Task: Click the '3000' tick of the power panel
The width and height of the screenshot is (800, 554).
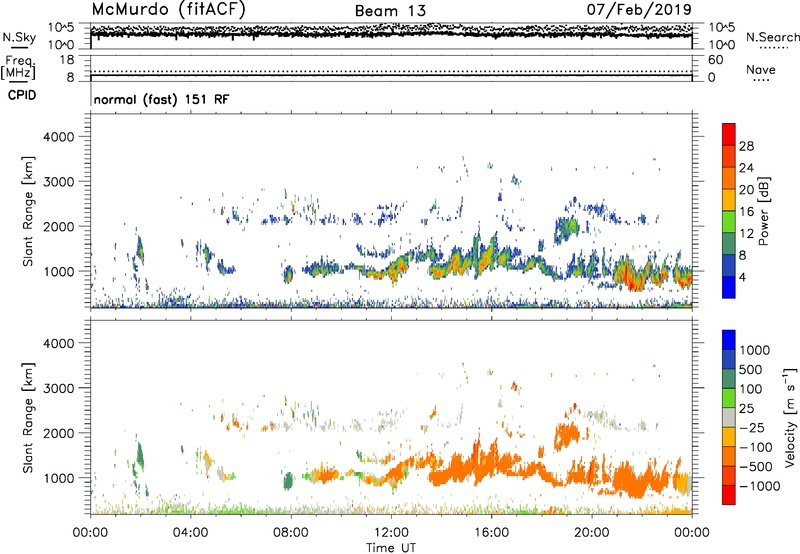Action: pyautogui.click(x=59, y=182)
